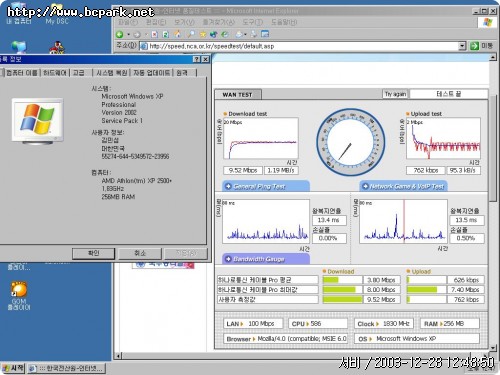The width and height of the screenshot is (500, 375).
Task: Open the 즐겨찾기(A) menu in Internet Explorer
Action: 219,22
